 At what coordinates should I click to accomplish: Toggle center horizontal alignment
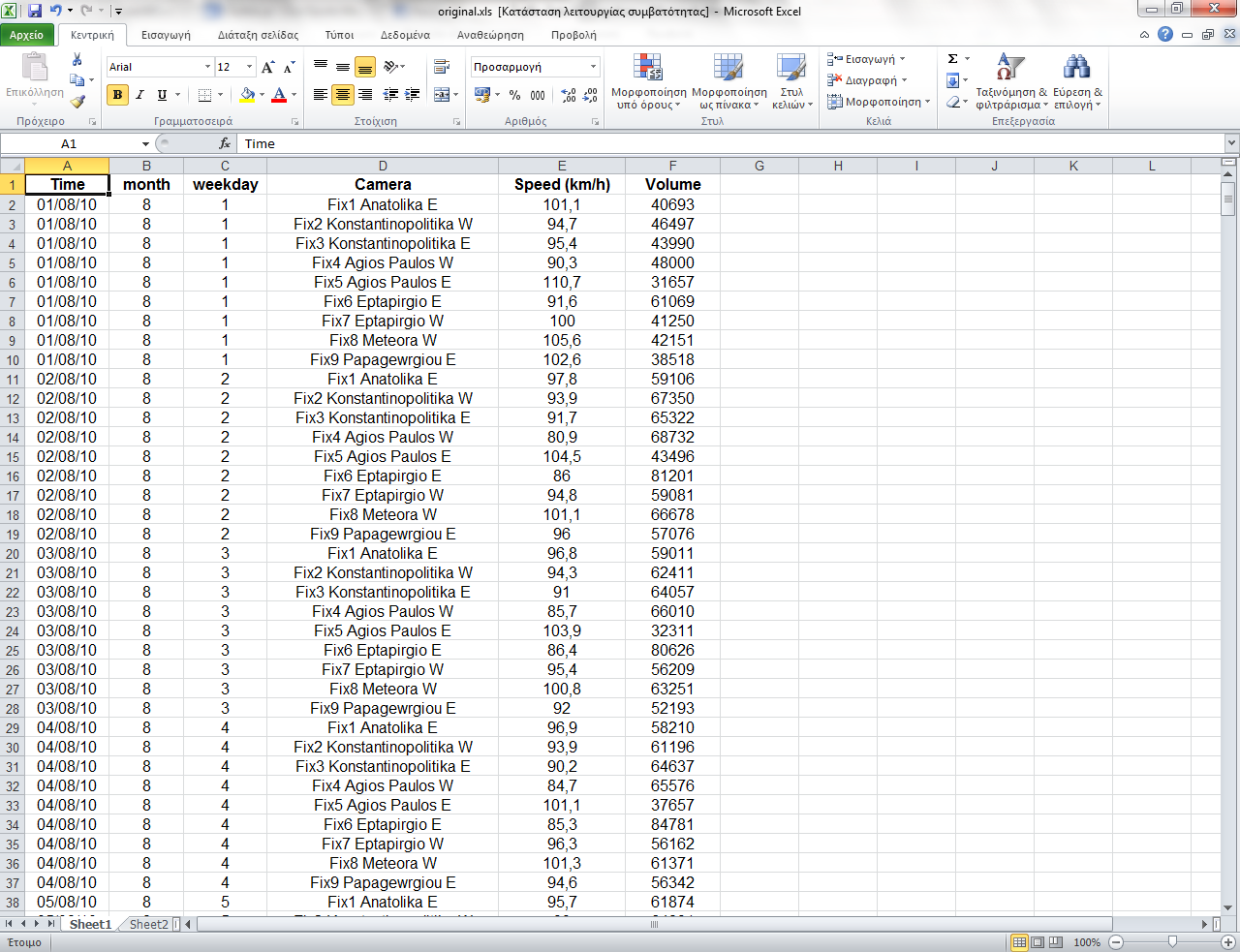click(x=343, y=94)
